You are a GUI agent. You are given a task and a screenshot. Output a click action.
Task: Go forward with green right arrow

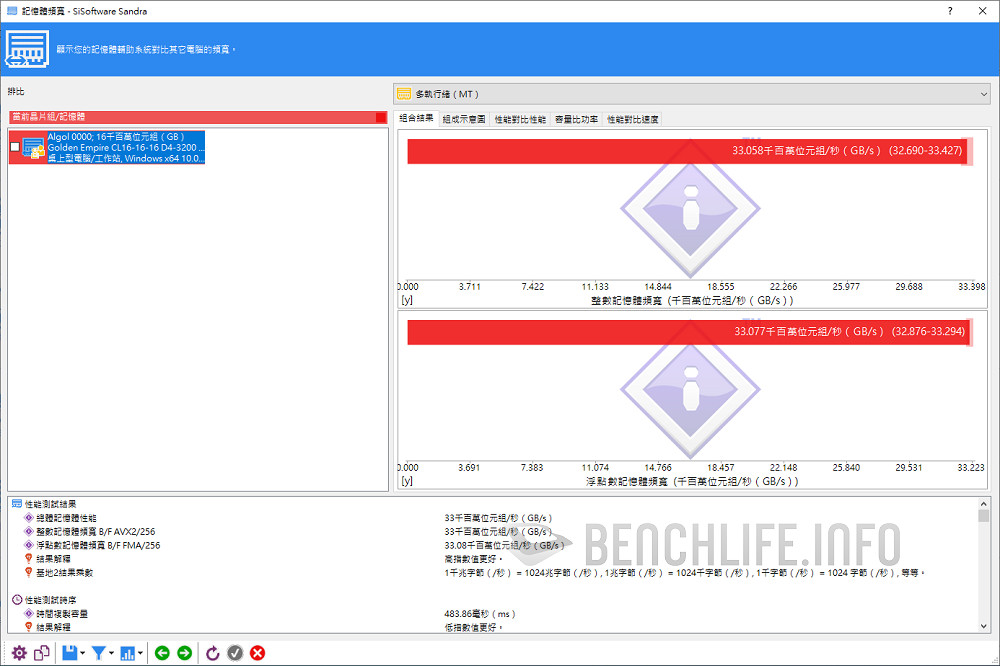point(184,653)
